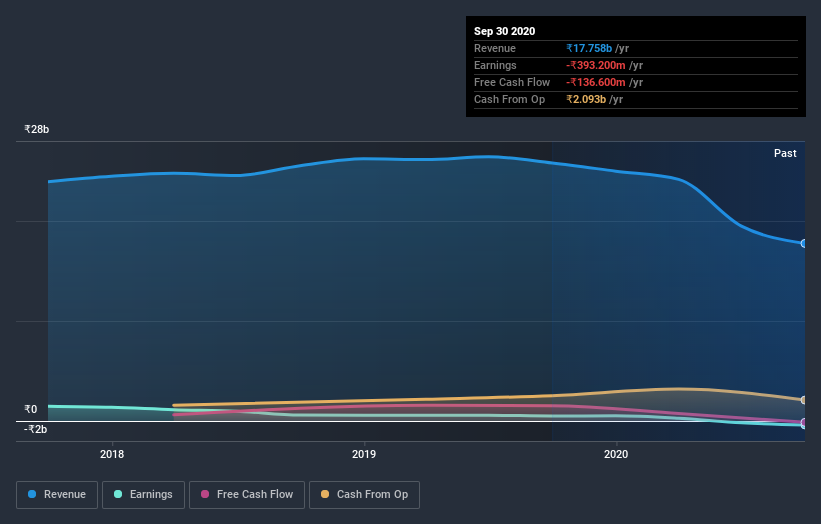Click the -₹136.600m free cash flow value

[596, 82]
